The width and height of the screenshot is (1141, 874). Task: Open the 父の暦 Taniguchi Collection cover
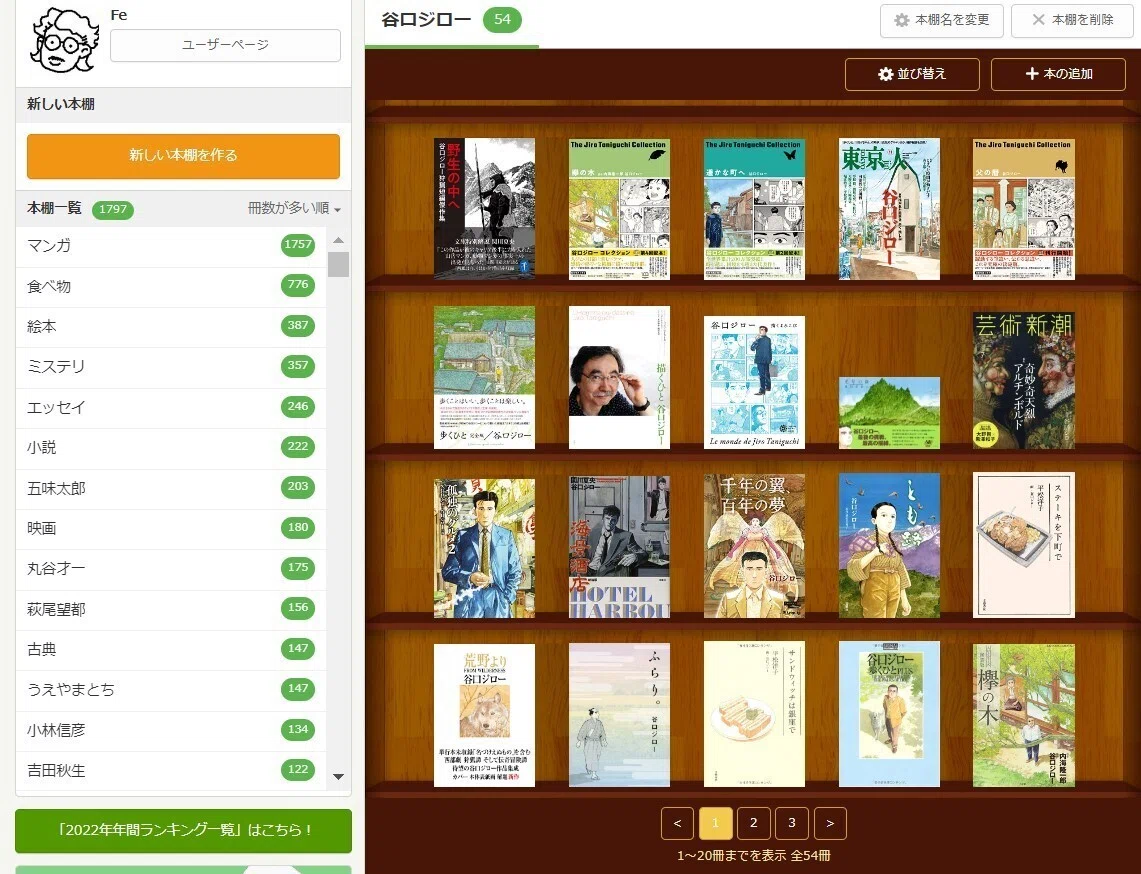click(x=1024, y=209)
